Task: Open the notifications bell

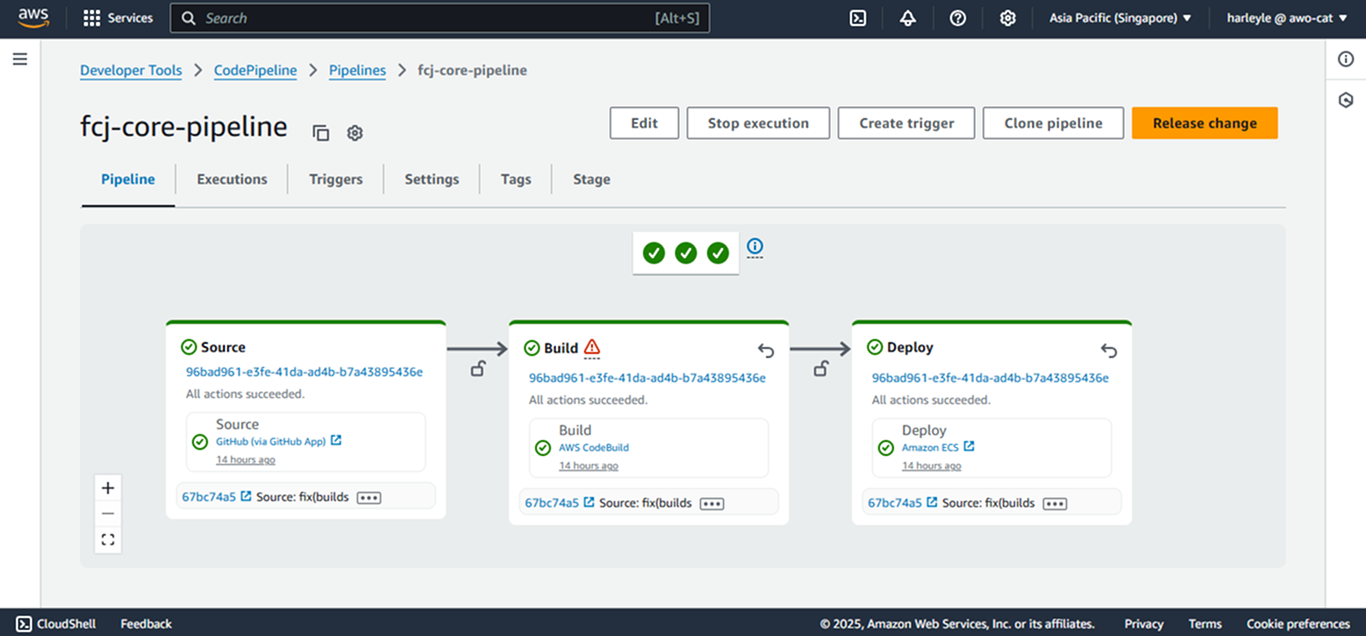Action: pyautogui.click(x=908, y=18)
